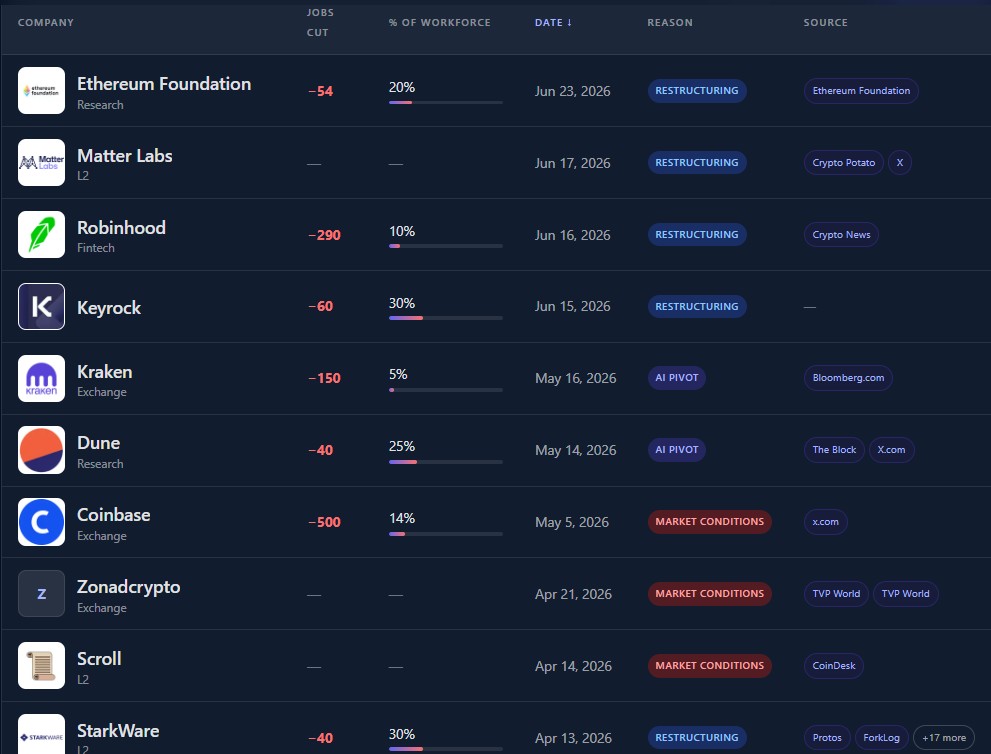Viewport: 991px width, 754px height.
Task: Click Ethereum Foundation 20% workforce bar
Action: 446,102
